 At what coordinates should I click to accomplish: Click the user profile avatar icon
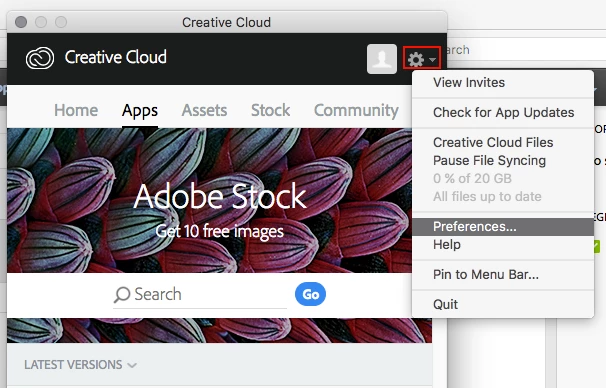tap(382, 59)
